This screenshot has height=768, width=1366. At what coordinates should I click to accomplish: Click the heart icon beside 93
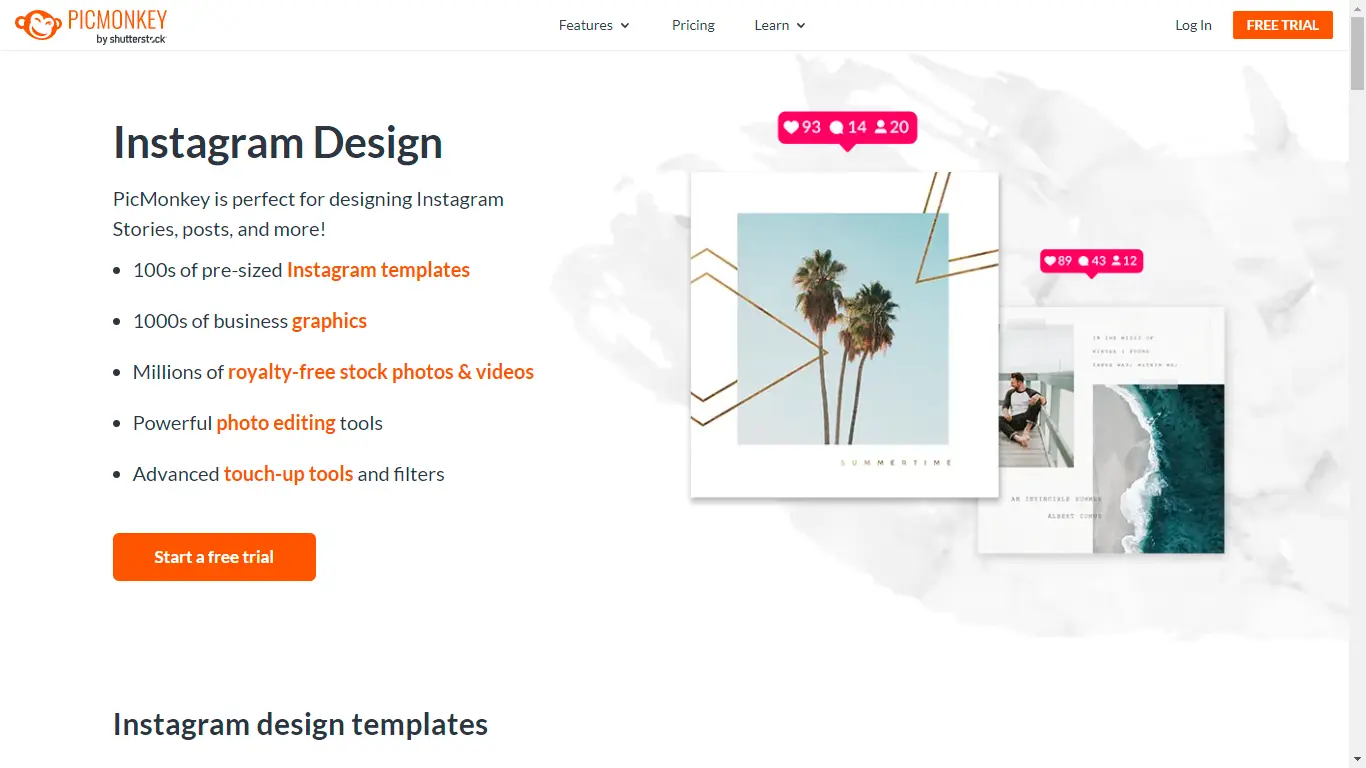(x=791, y=127)
